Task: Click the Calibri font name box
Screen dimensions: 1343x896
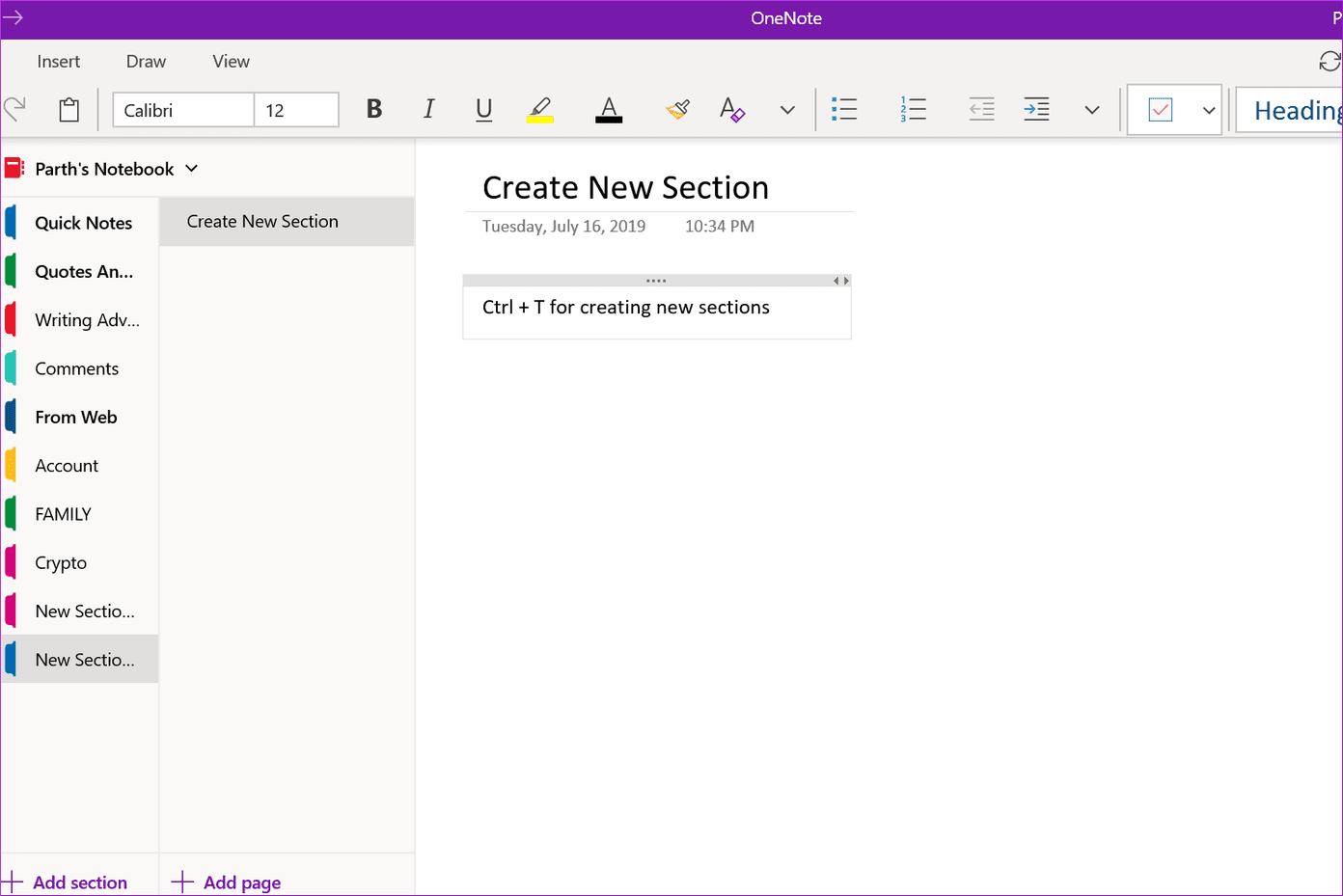Action: (183, 110)
